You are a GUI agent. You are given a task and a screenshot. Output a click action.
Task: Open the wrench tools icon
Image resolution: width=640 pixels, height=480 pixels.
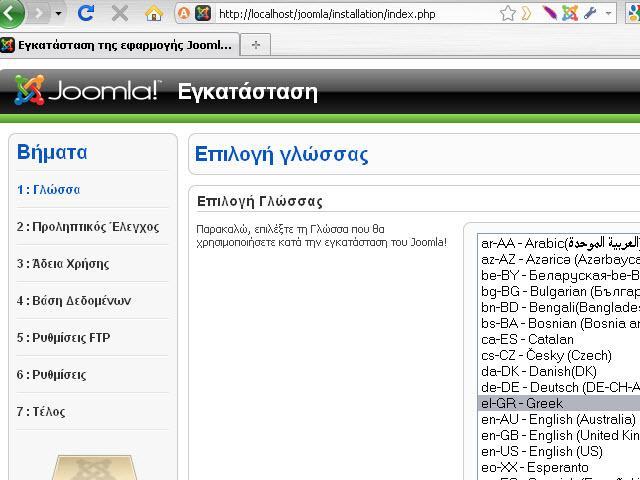[590, 14]
